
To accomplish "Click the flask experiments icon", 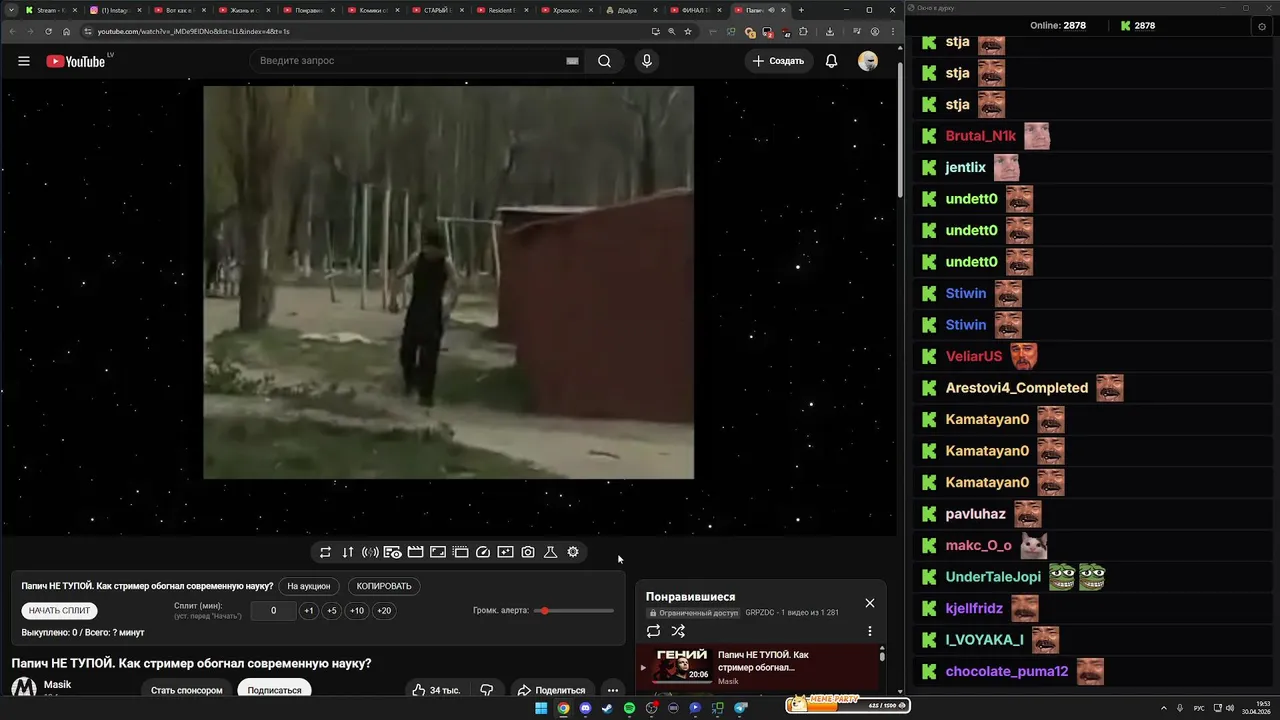I will tap(550, 552).
